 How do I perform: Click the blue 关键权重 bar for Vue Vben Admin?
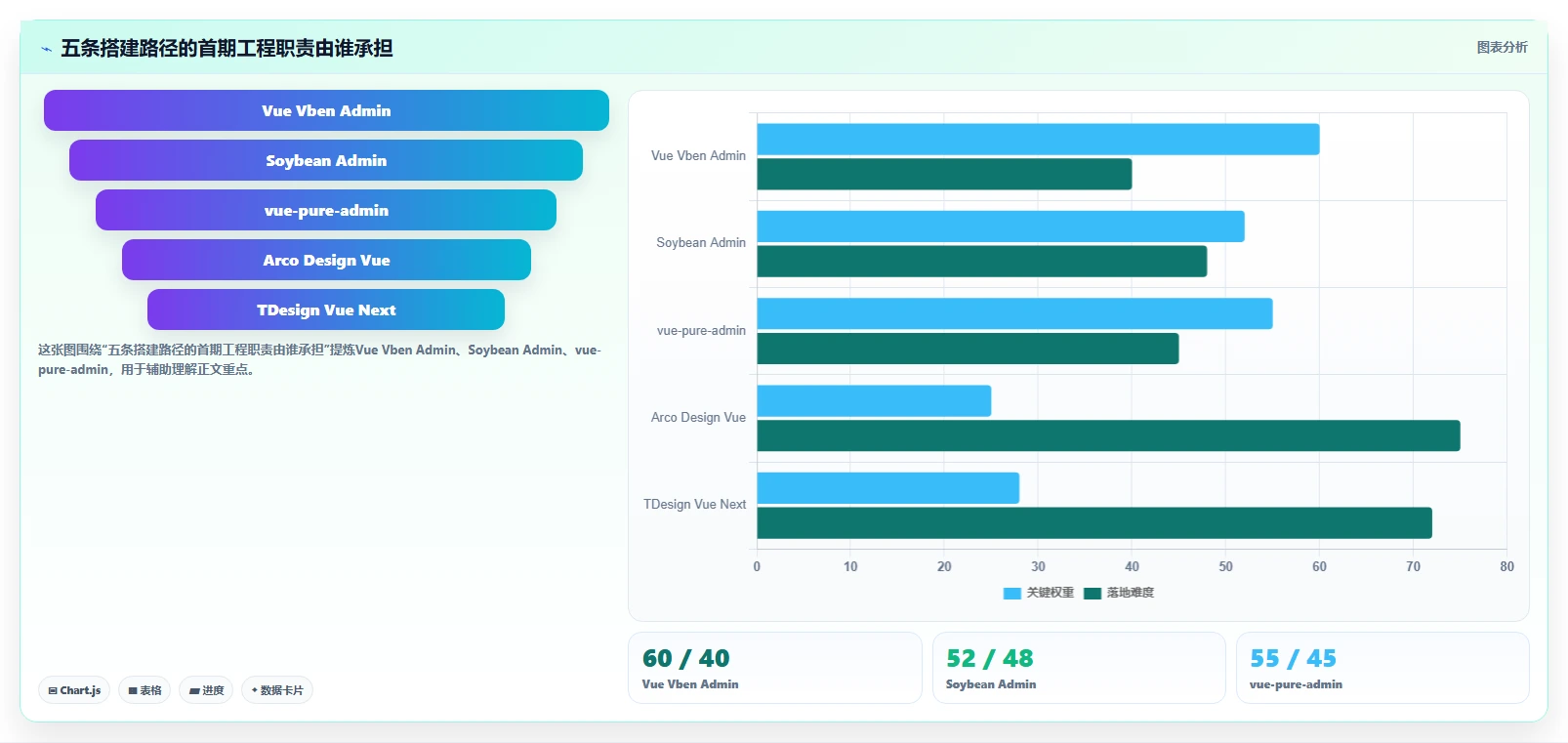coord(1038,140)
